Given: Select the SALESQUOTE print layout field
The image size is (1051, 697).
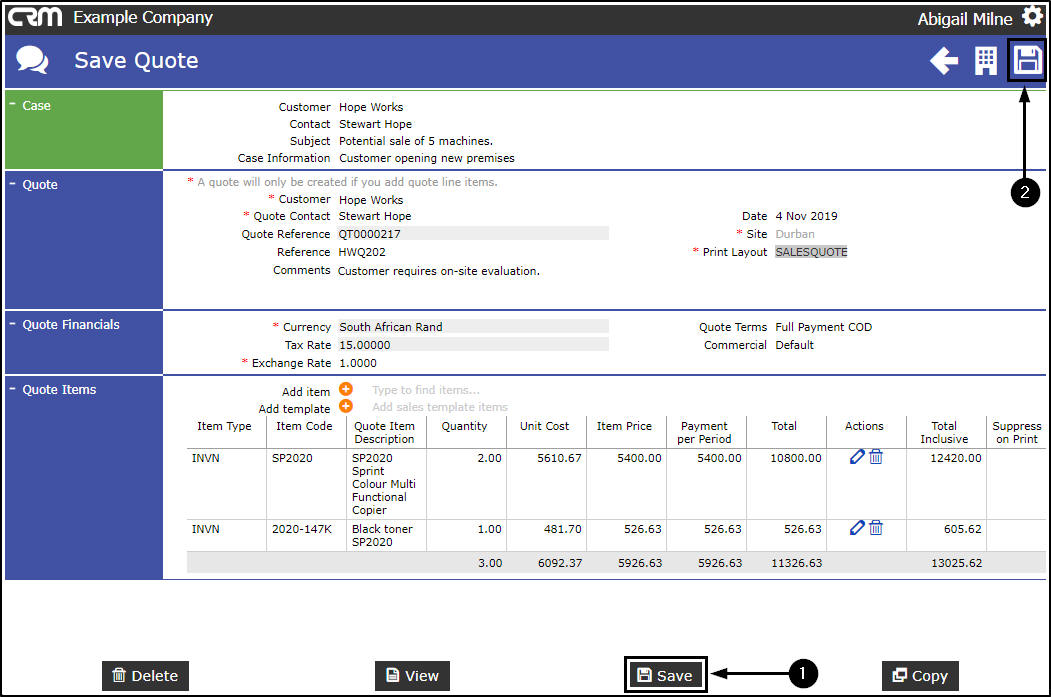Looking at the screenshot, I should [811, 252].
